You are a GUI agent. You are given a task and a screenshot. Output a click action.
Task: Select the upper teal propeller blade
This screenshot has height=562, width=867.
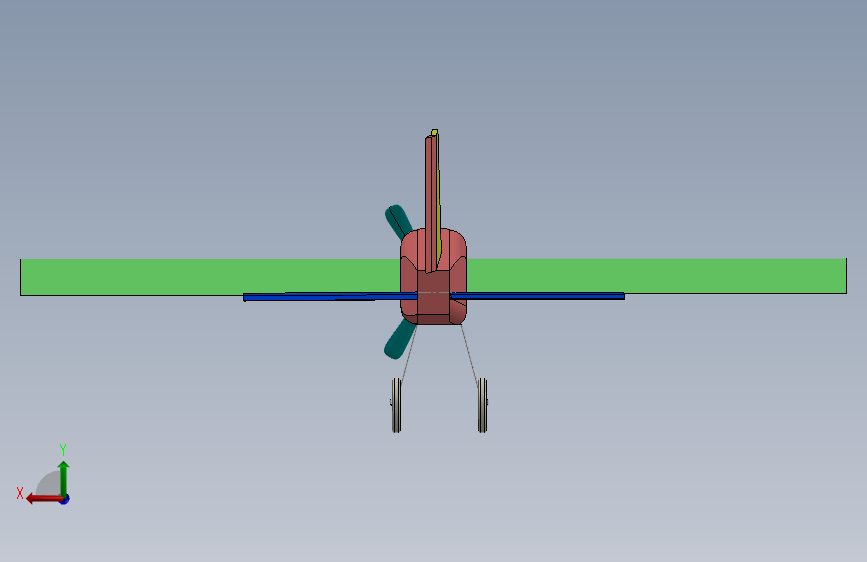(398, 221)
